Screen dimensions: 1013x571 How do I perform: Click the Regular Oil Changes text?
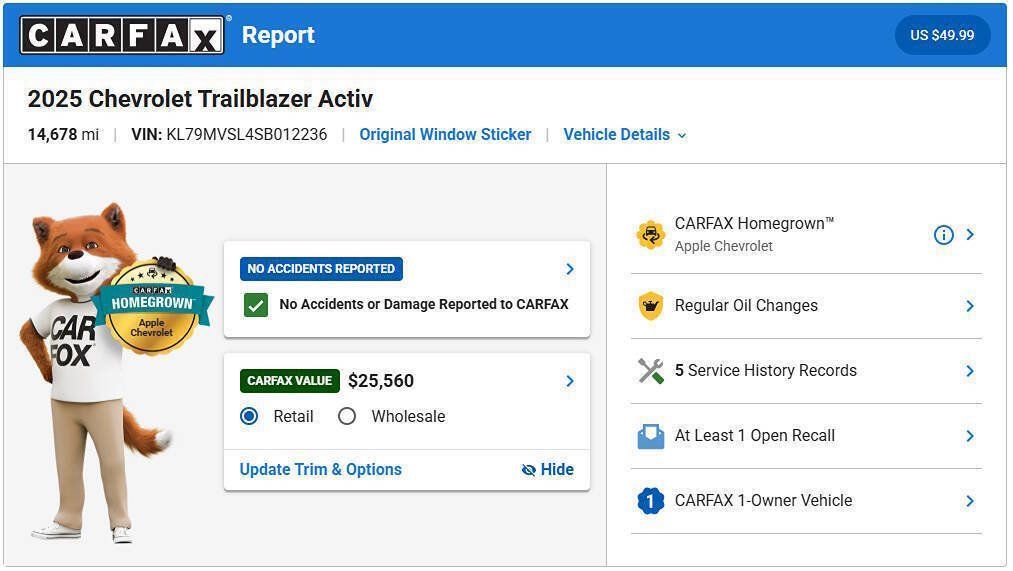tap(746, 306)
